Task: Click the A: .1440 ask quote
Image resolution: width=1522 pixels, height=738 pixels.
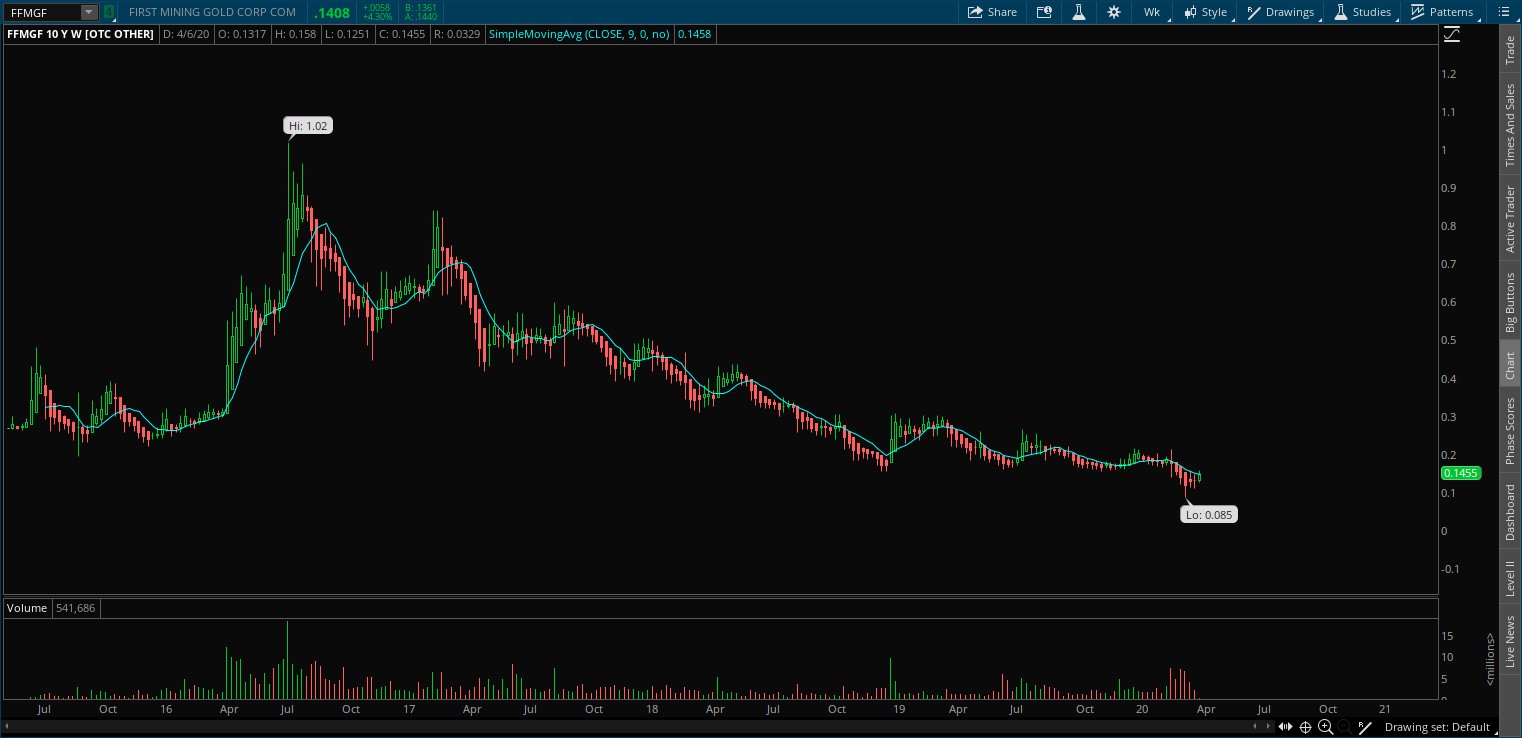Action: [421, 17]
